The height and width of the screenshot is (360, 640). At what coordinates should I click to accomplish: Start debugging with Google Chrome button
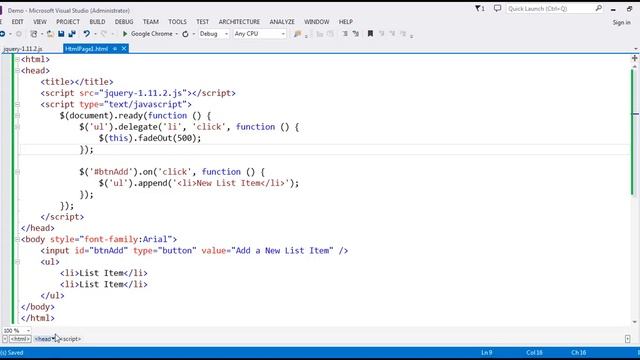coord(147,34)
